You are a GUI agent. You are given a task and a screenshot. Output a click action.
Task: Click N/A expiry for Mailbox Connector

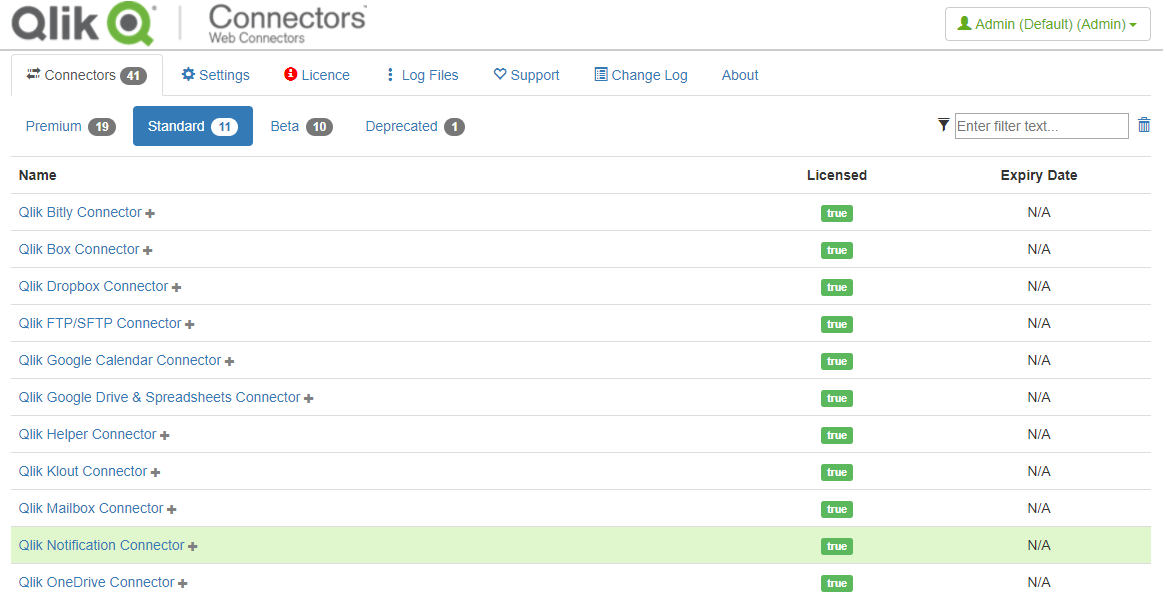click(x=1038, y=509)
